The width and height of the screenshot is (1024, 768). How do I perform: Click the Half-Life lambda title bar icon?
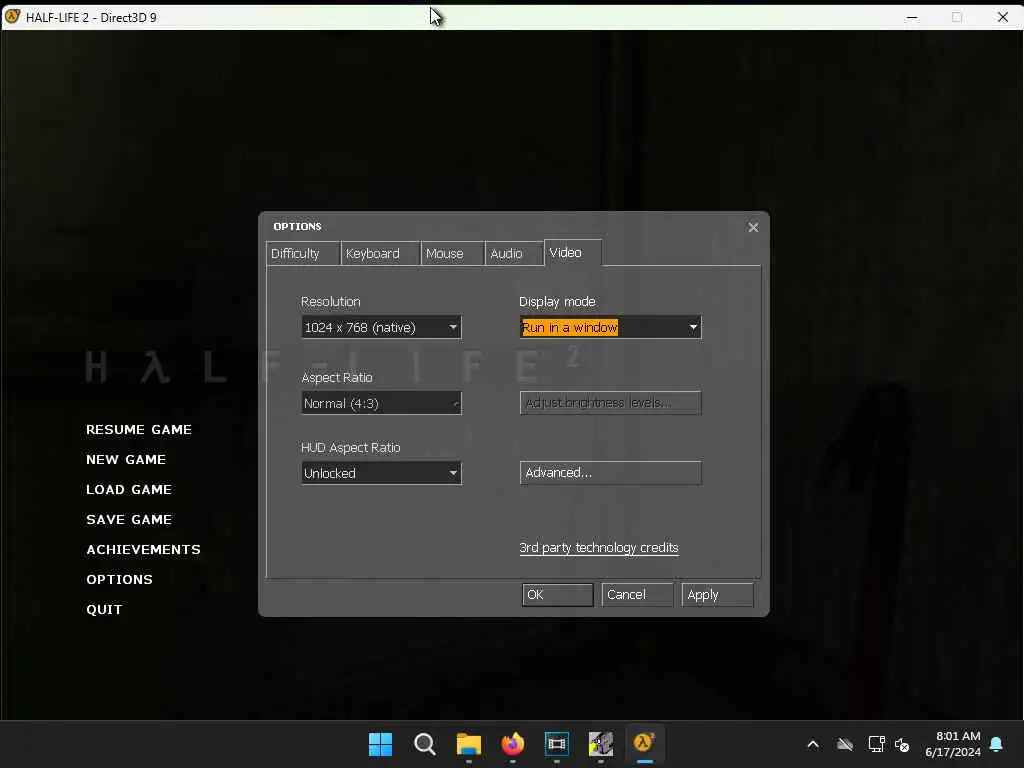point(12,17)
